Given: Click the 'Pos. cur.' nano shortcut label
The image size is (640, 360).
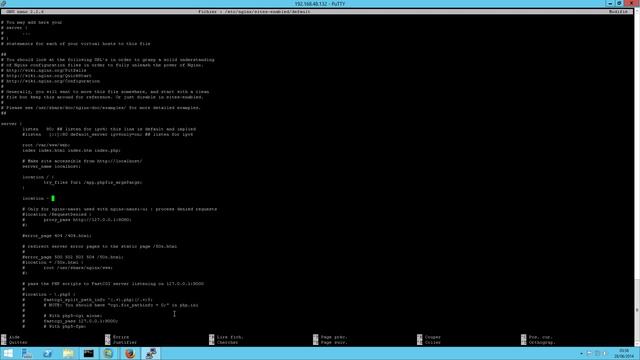Looking at the screenshot, I should pyautogui.click(x=540, y=337).
